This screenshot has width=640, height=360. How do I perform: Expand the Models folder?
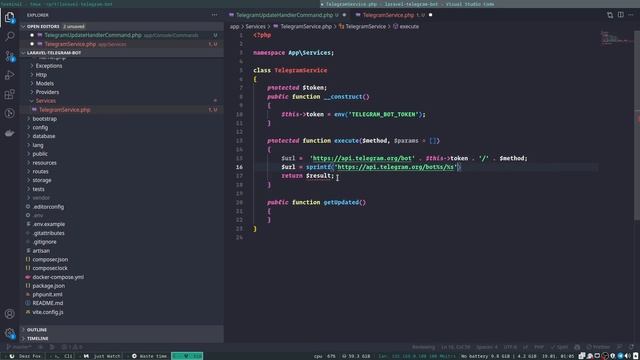[44, 83]
